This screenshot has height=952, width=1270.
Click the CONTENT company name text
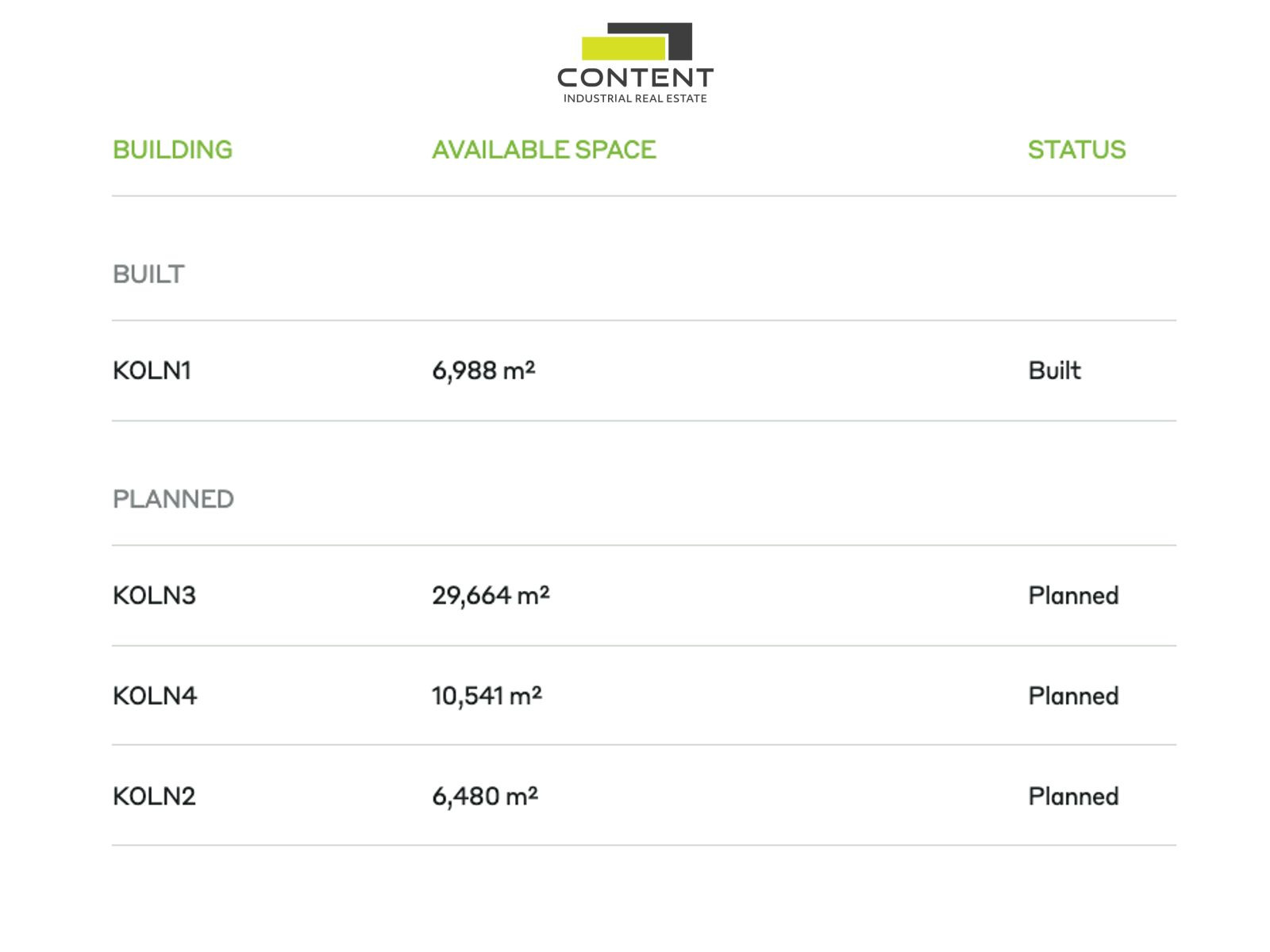[635, 78]
